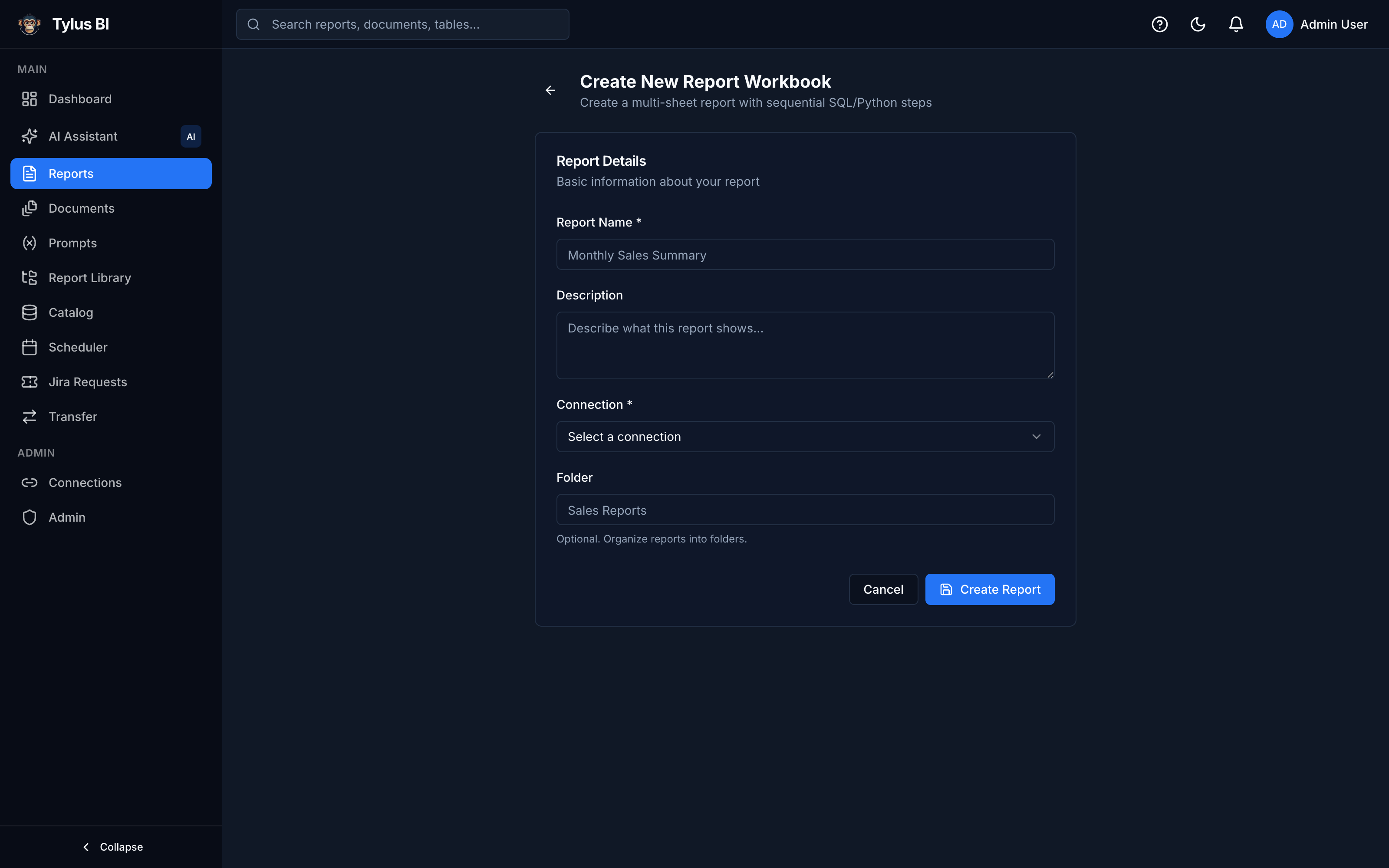Click the Report Details heading
The width and height of the screenshot is (1389, 868).
601,161
